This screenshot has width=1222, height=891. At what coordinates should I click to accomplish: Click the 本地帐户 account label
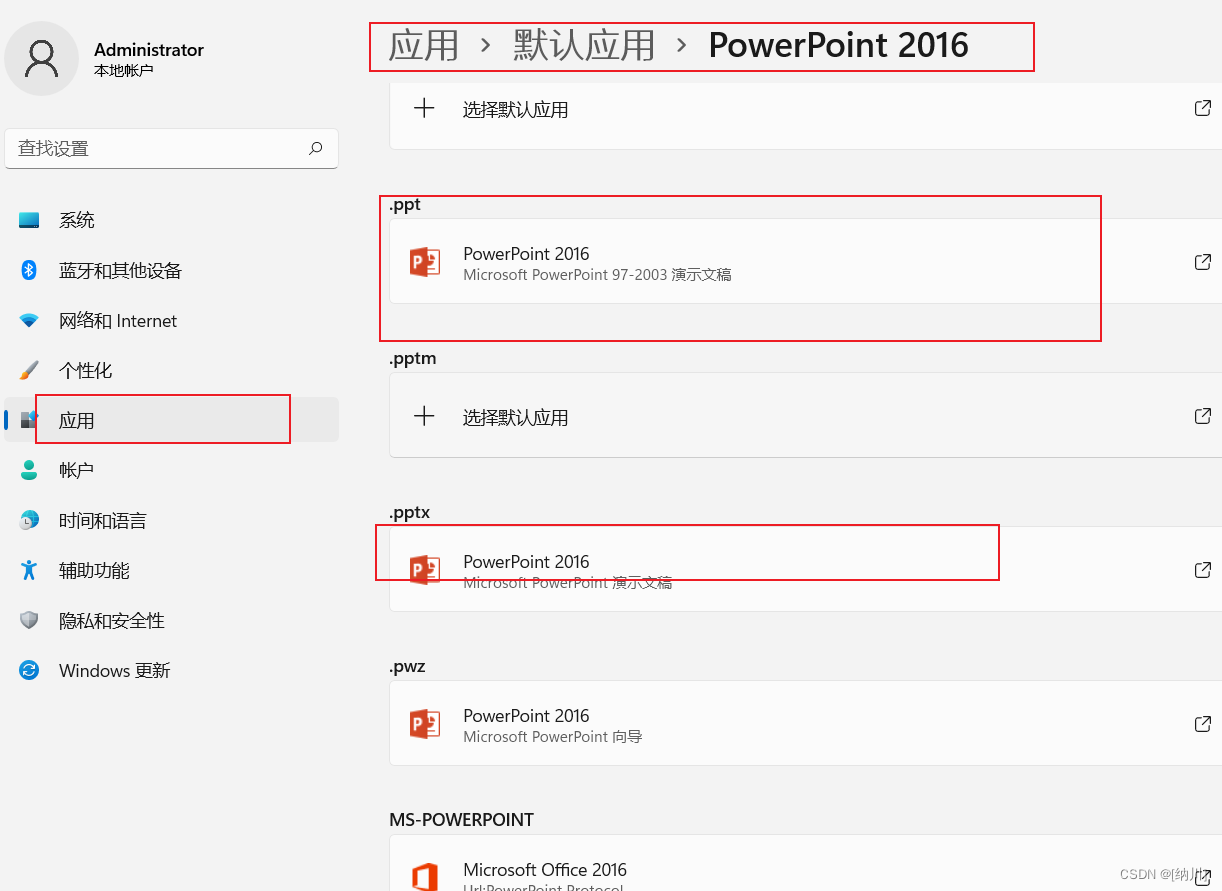pos(123,71)
